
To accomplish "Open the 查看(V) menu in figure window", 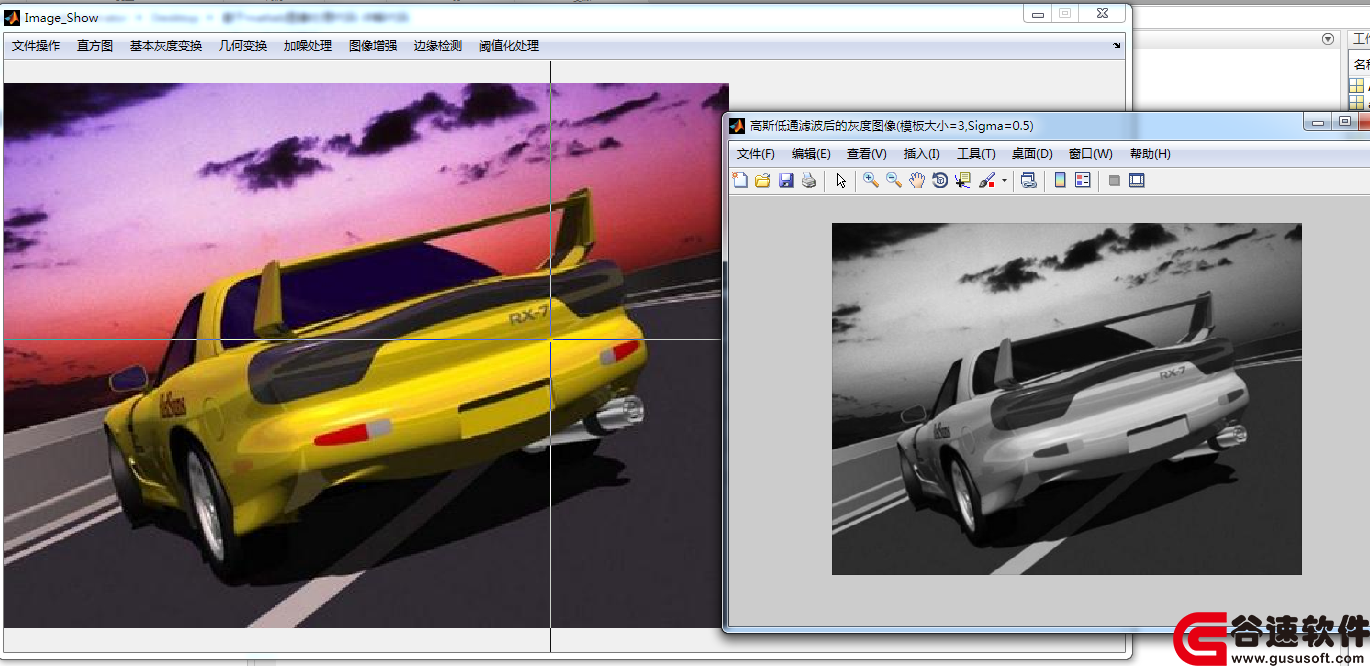I will point(867,154).
